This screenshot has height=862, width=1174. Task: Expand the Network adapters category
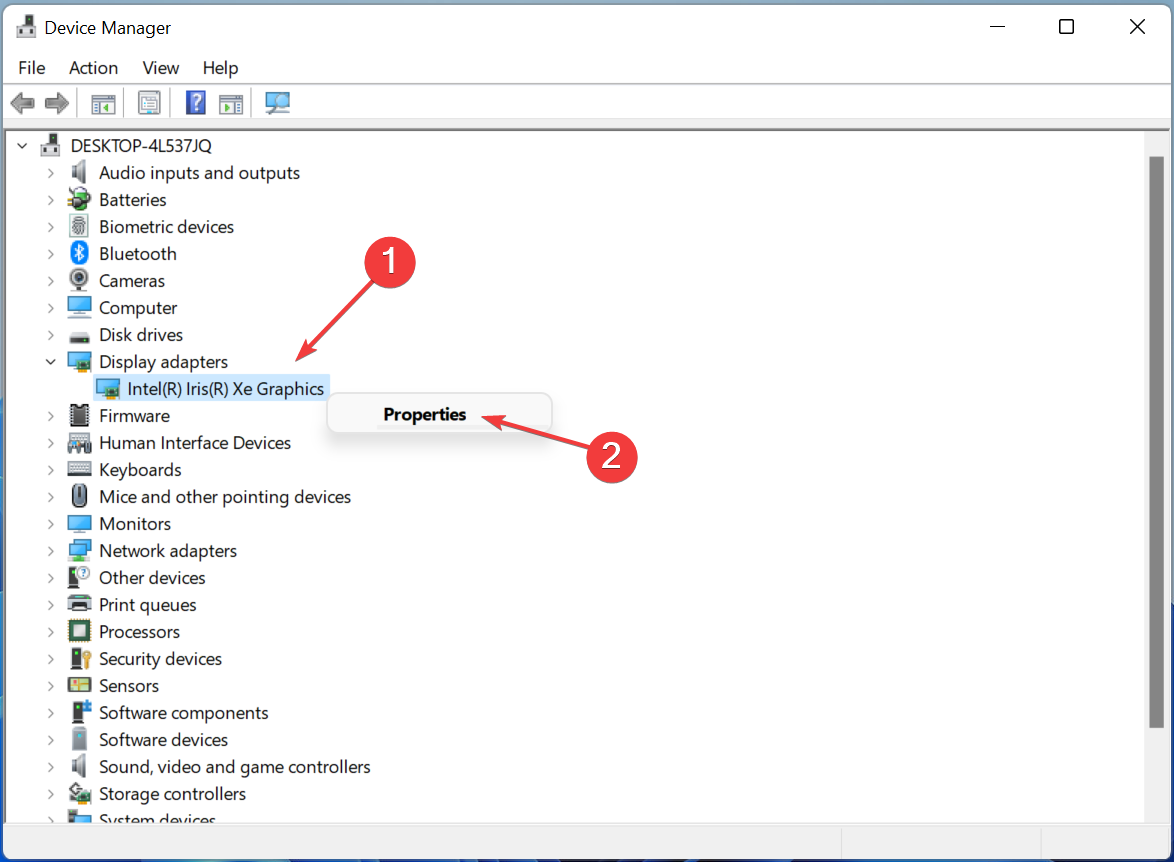[50, 551]
